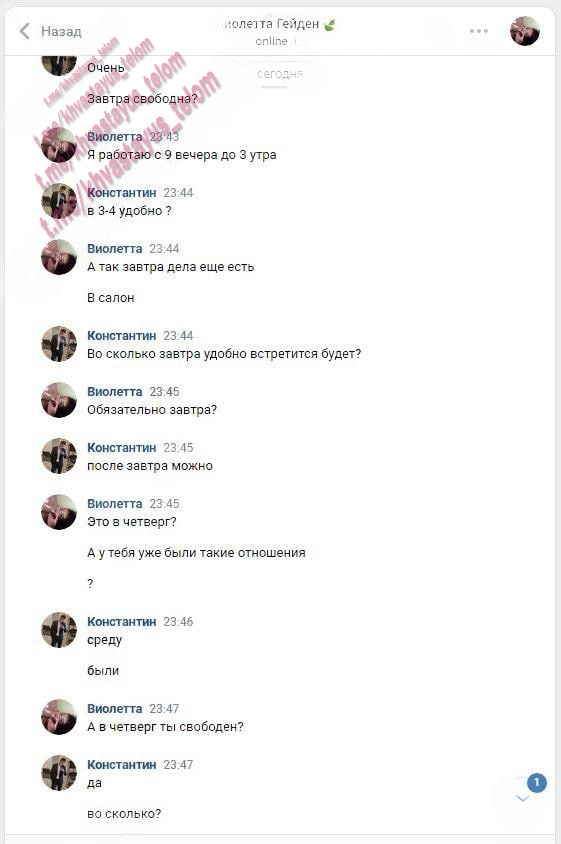Click the online status under the chat title

[x=271, y=41]
